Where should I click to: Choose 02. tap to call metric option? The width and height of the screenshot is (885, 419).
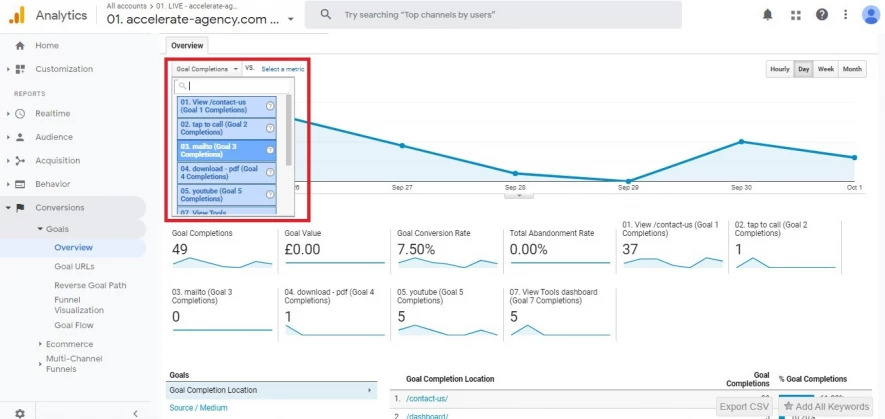[227, 128]
